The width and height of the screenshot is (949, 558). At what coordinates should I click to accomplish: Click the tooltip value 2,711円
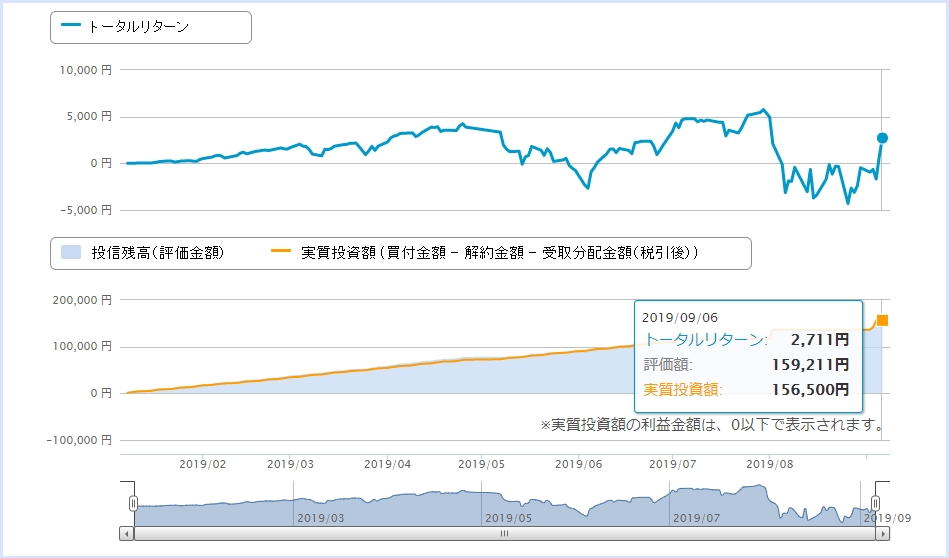click(819, 340)
